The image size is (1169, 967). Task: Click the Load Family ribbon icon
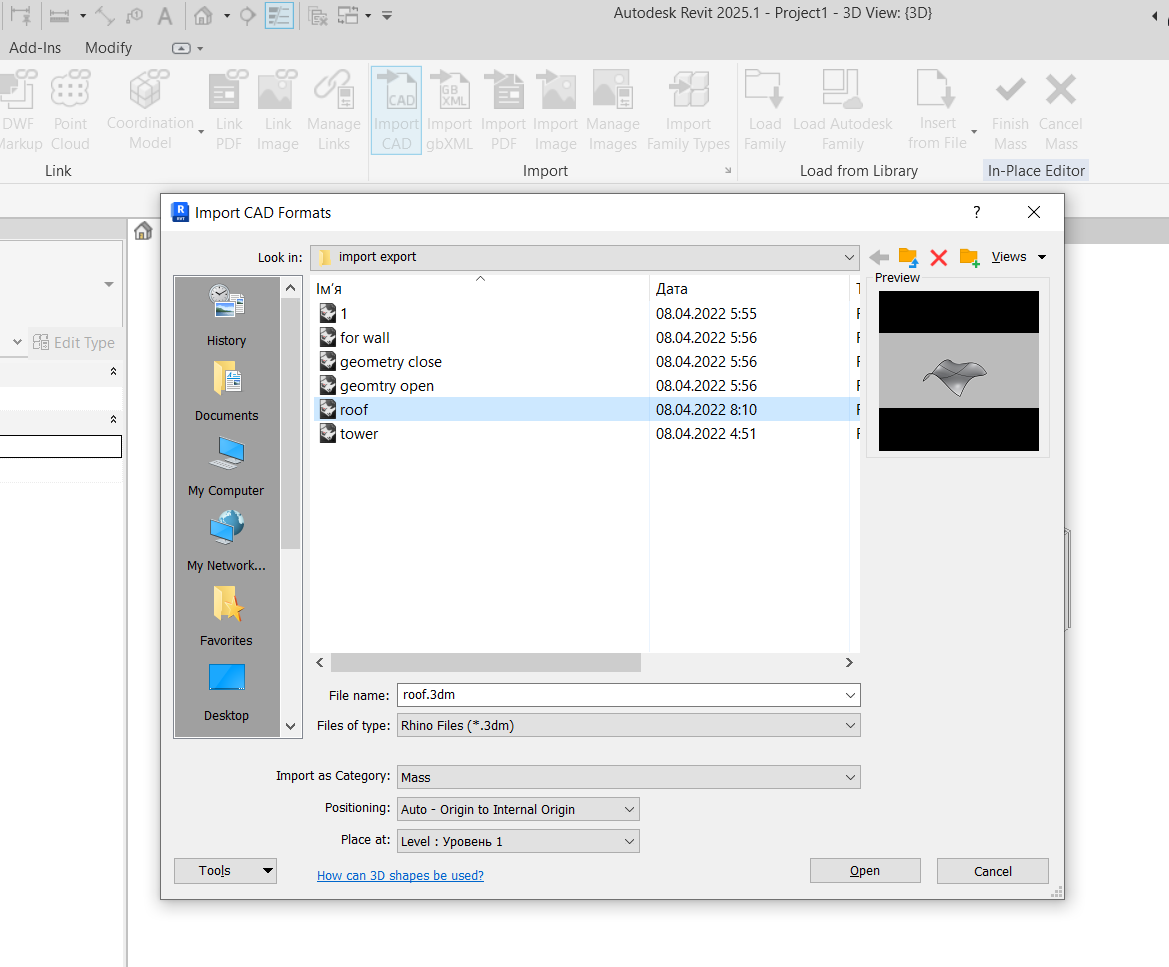(764, 110)
